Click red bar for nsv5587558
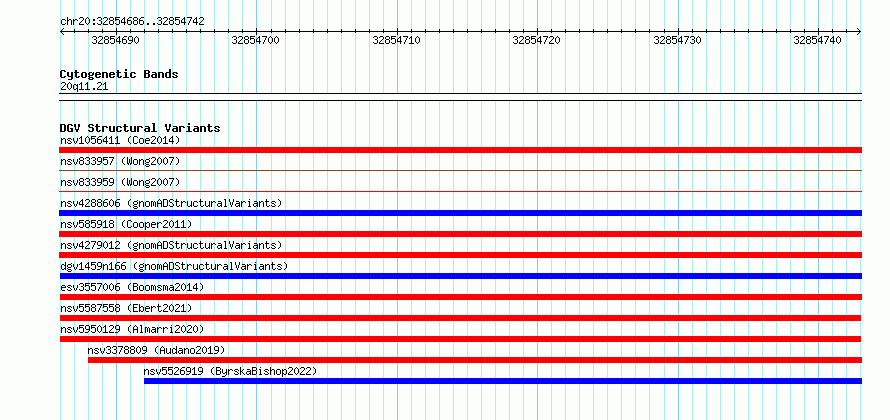 click(x=460, y=318)
